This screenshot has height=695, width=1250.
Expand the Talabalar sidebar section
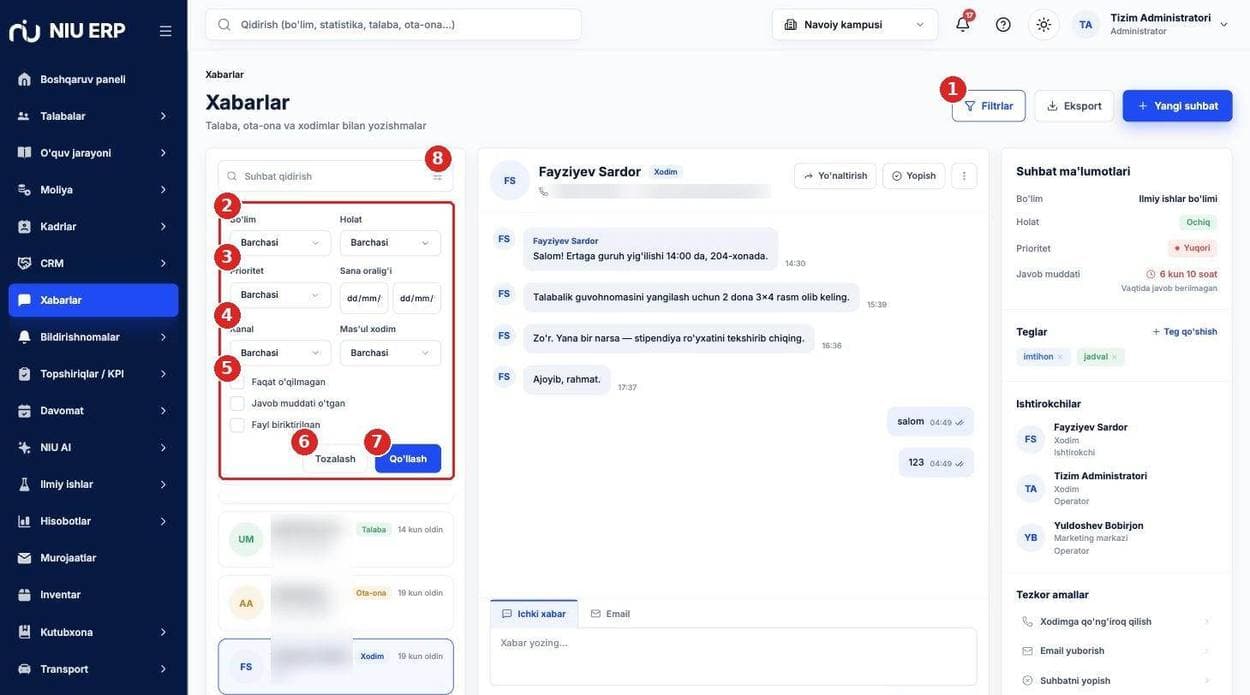(x=93, y=116)
